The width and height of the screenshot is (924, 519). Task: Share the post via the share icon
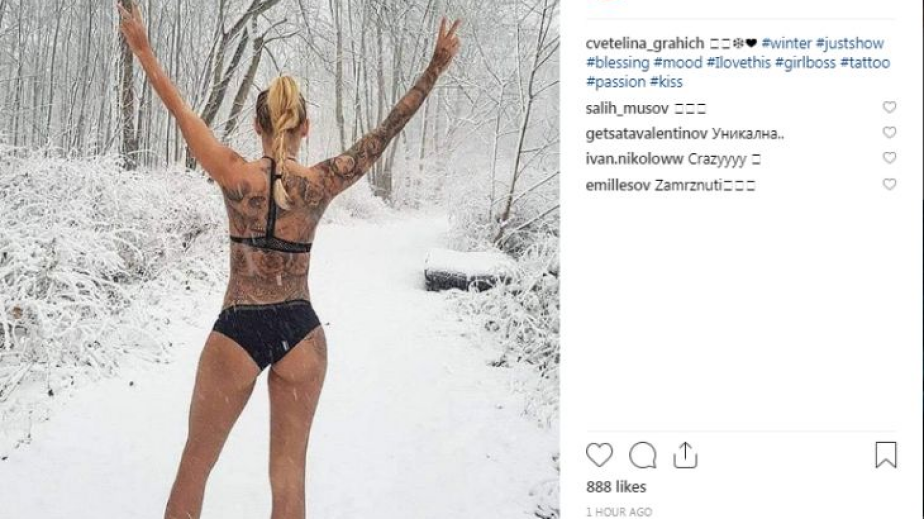pyautogui.click(x=685, y=455)
